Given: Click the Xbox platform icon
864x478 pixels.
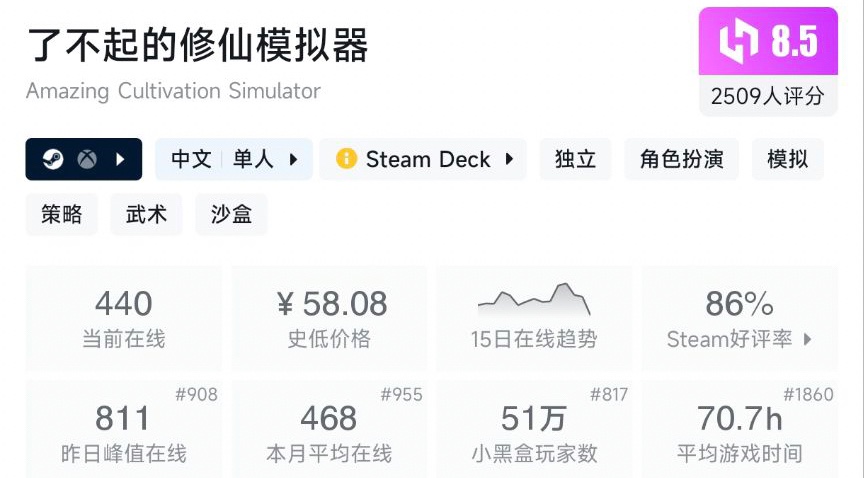Looking at the screenshot, I should click(87, 159).
